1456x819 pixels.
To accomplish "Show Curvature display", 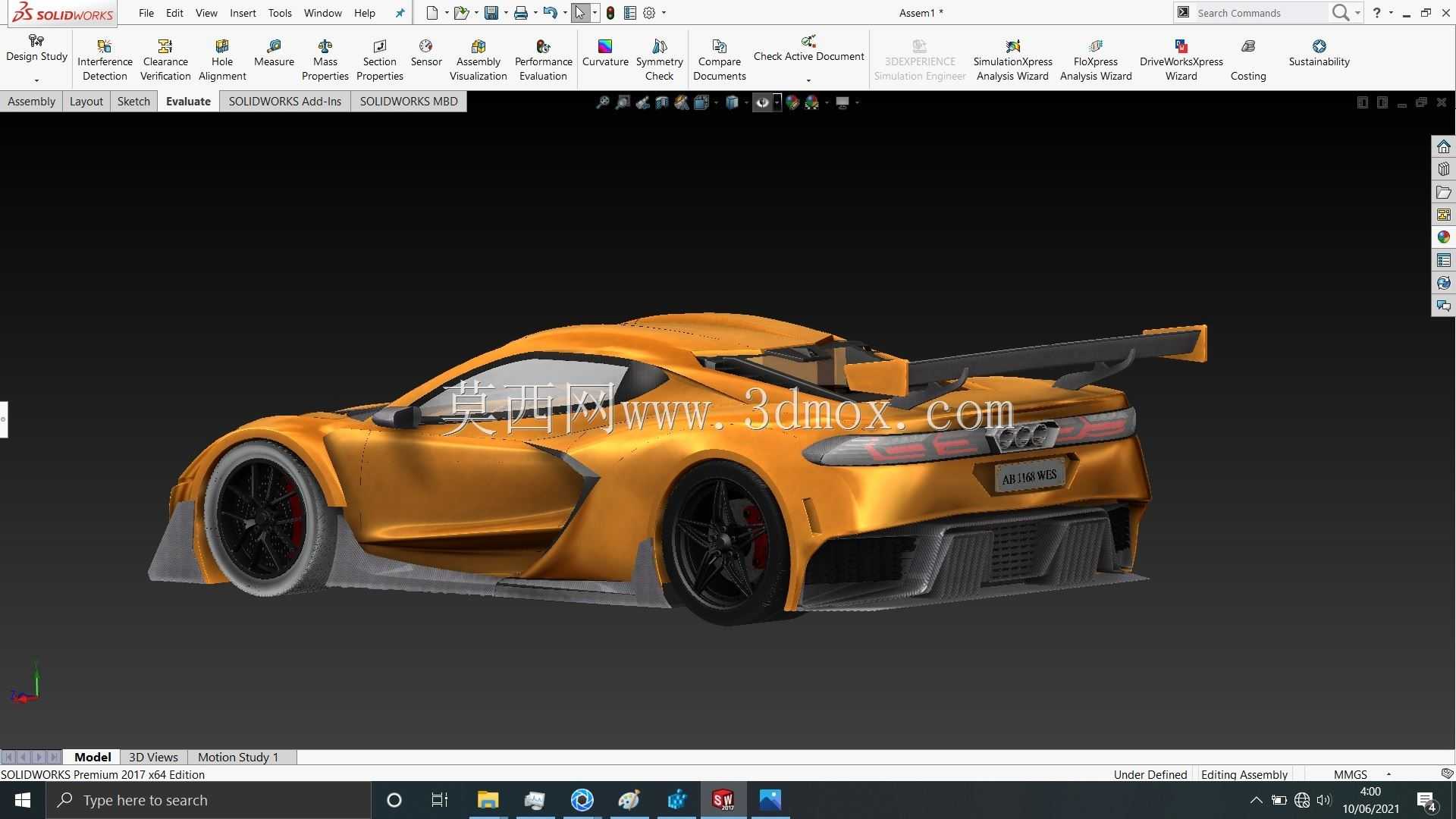I will click(605, 54).
